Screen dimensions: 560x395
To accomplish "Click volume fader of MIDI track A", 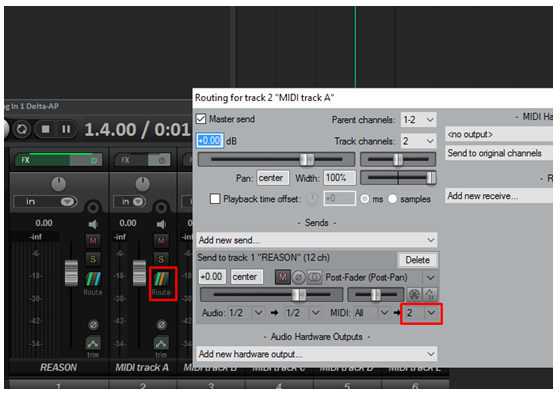I will coord(139,273).
